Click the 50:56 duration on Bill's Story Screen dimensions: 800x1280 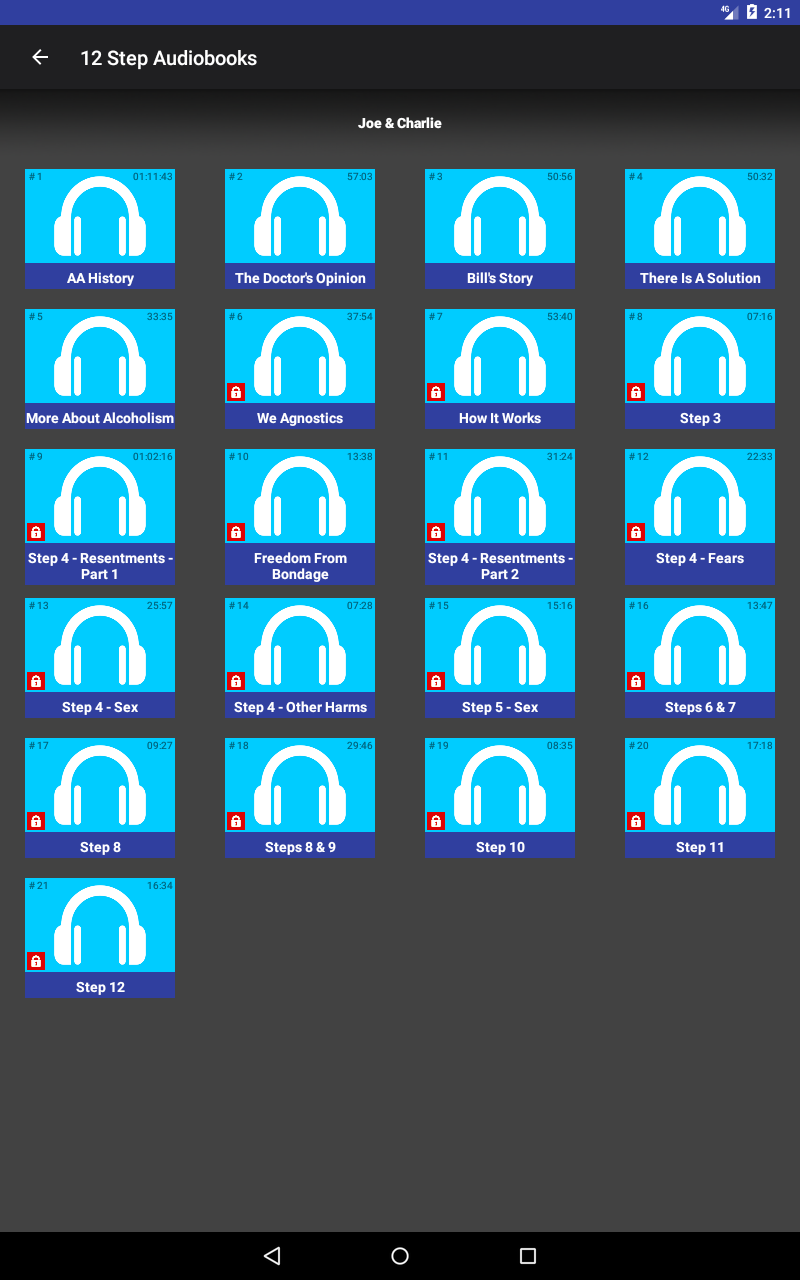click(559, 177)
